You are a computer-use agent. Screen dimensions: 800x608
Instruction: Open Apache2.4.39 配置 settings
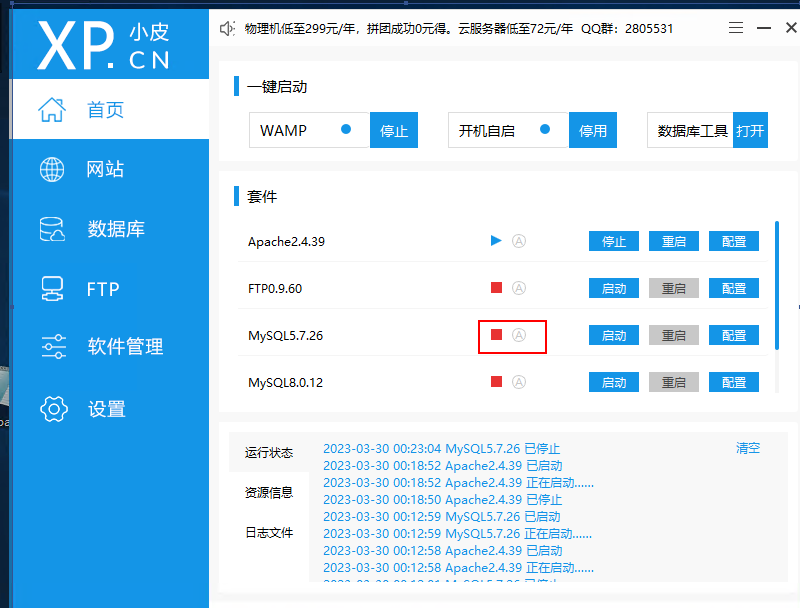click(734, 241)
